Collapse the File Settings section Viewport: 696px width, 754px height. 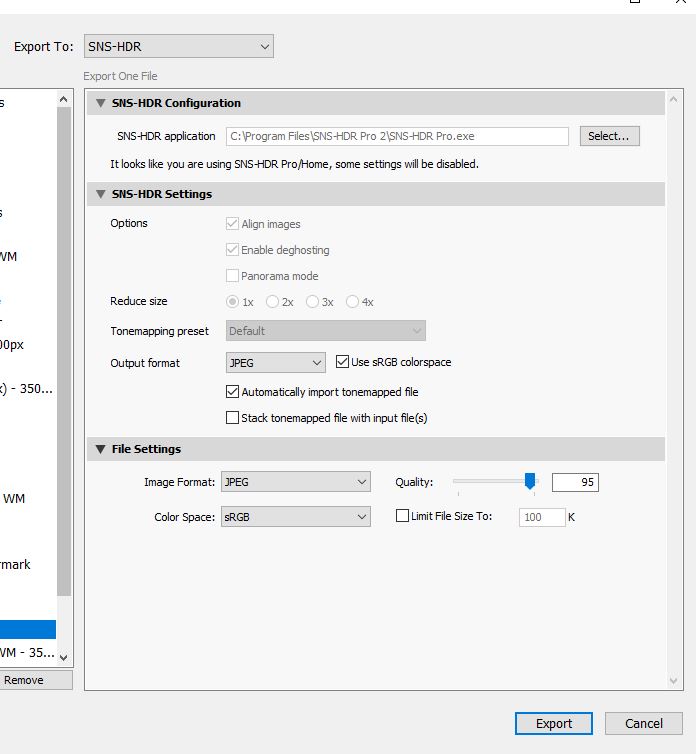(x=101, y=449)
